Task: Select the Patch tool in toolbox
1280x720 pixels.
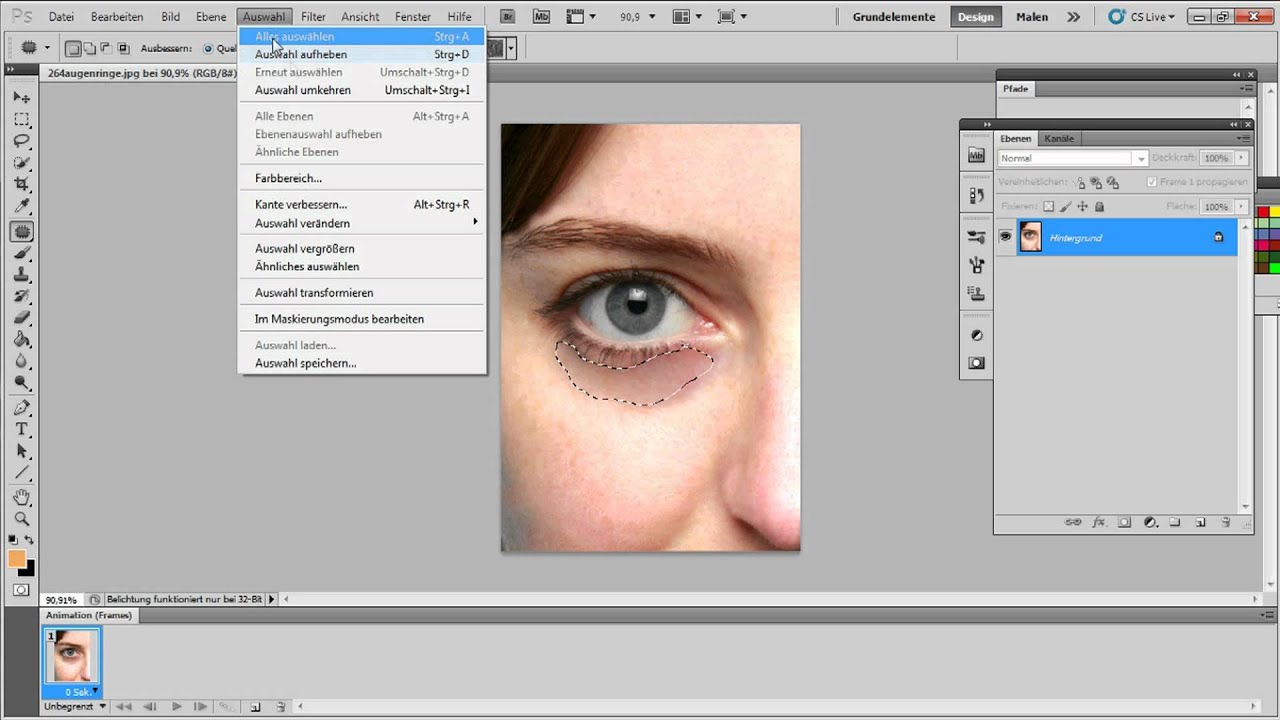Action: point(21,231)
